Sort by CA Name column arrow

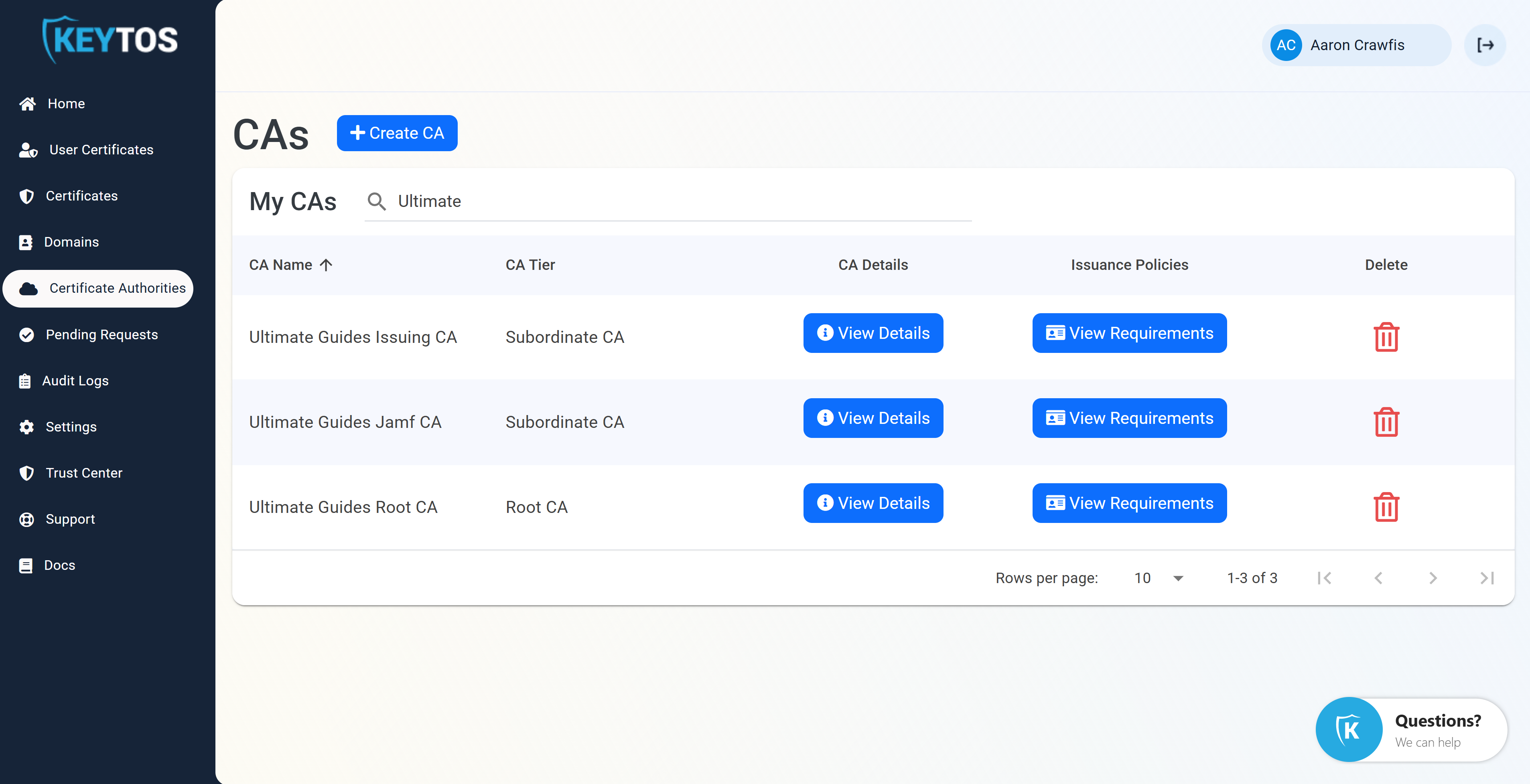(x=325, y=265)
